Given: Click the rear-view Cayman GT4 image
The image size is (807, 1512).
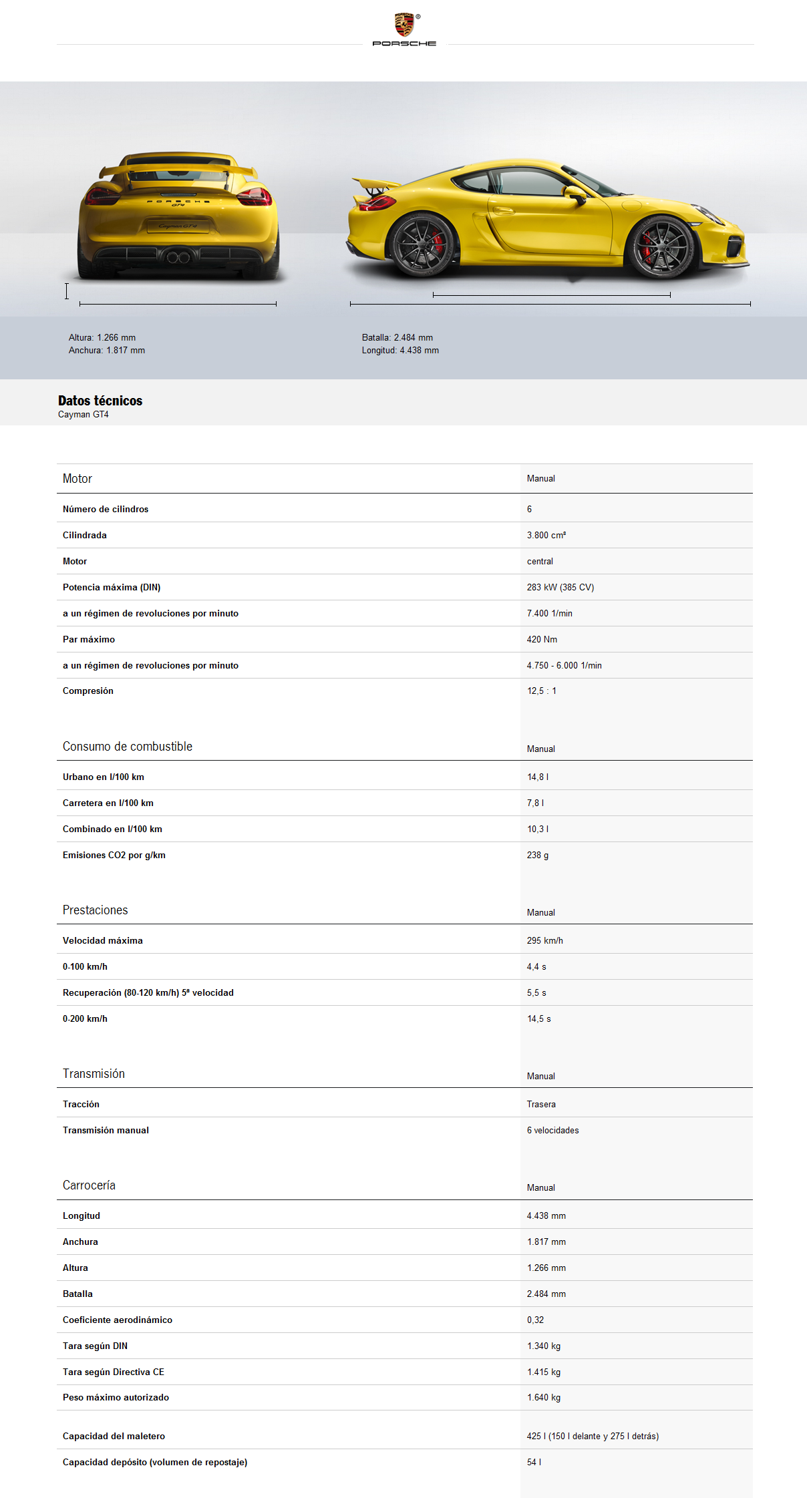Looking at the screenshot, I should pos(178,216).
